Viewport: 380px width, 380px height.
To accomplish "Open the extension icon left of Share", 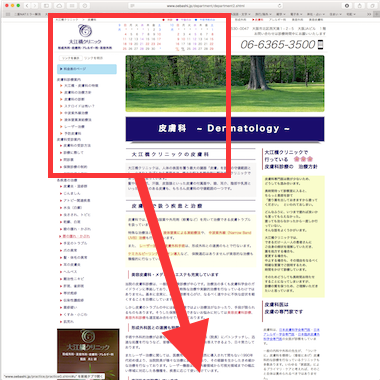I will pyautogui.click(x=347, y=6).
